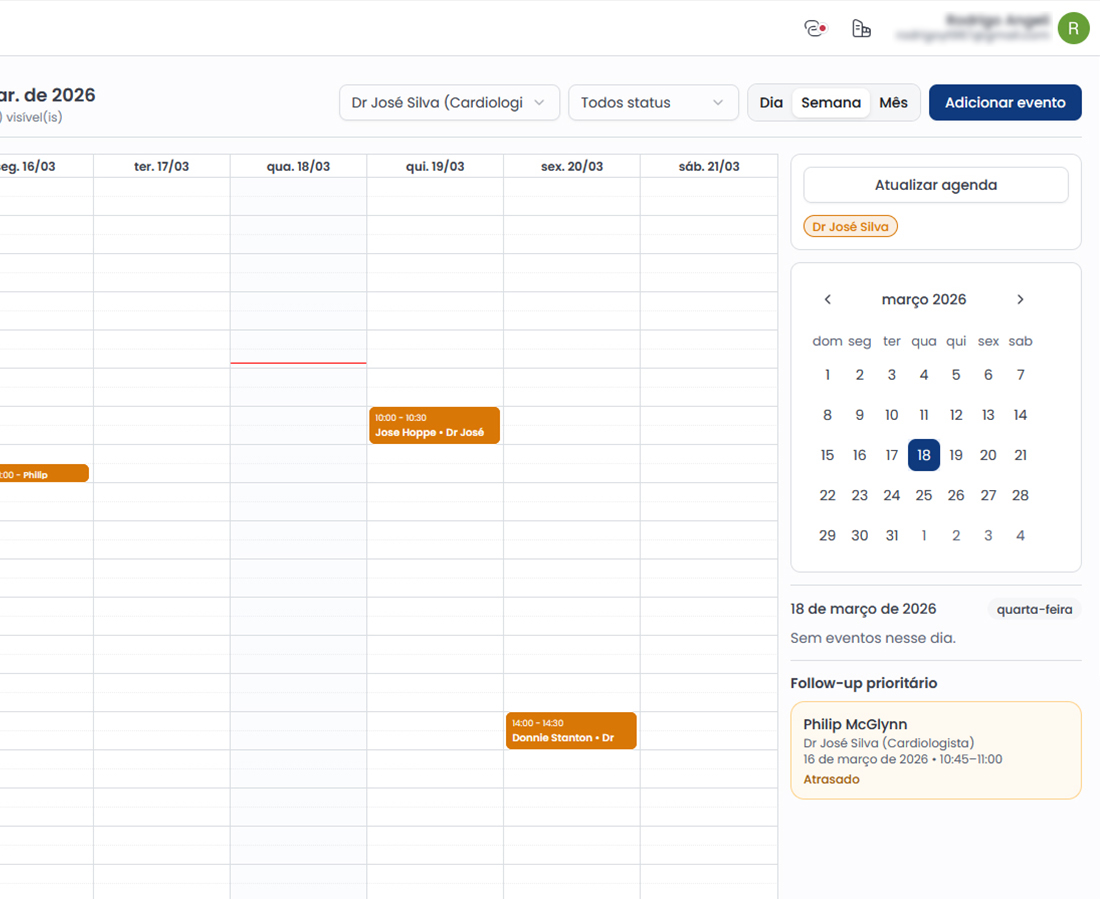Open the doctor filter dropdown
The height and width of the screenshot is (899, 1100).
pos(449,103)
